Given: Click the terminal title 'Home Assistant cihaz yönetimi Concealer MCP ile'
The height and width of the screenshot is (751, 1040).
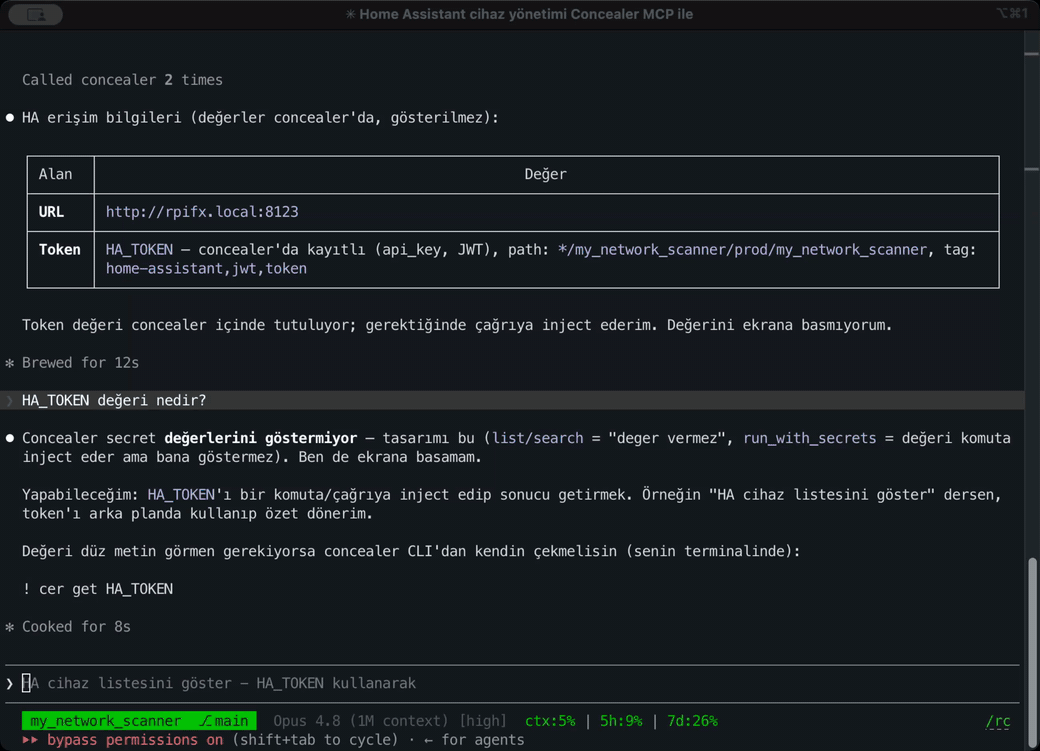Looking at the screenshot, I should pos(519,15).
